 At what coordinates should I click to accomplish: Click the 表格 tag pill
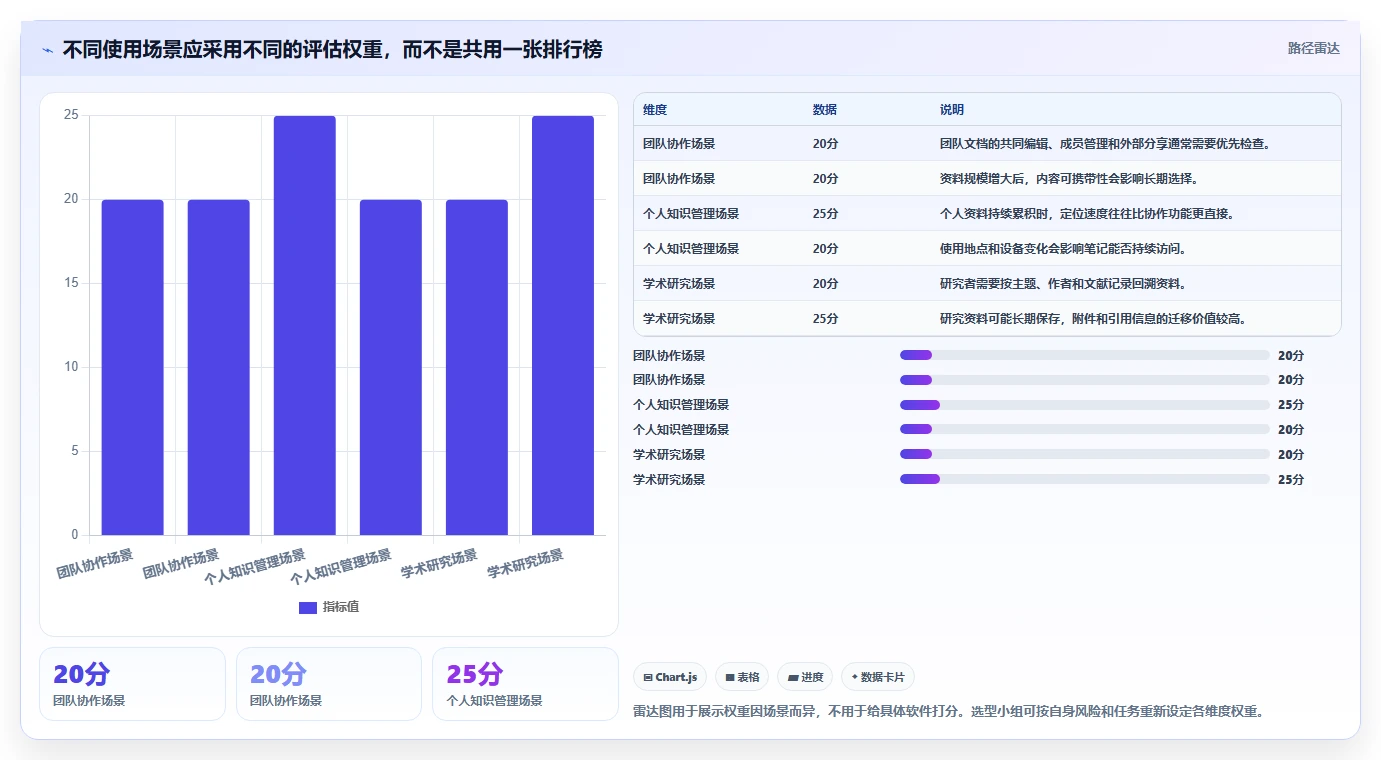[742, 677]
